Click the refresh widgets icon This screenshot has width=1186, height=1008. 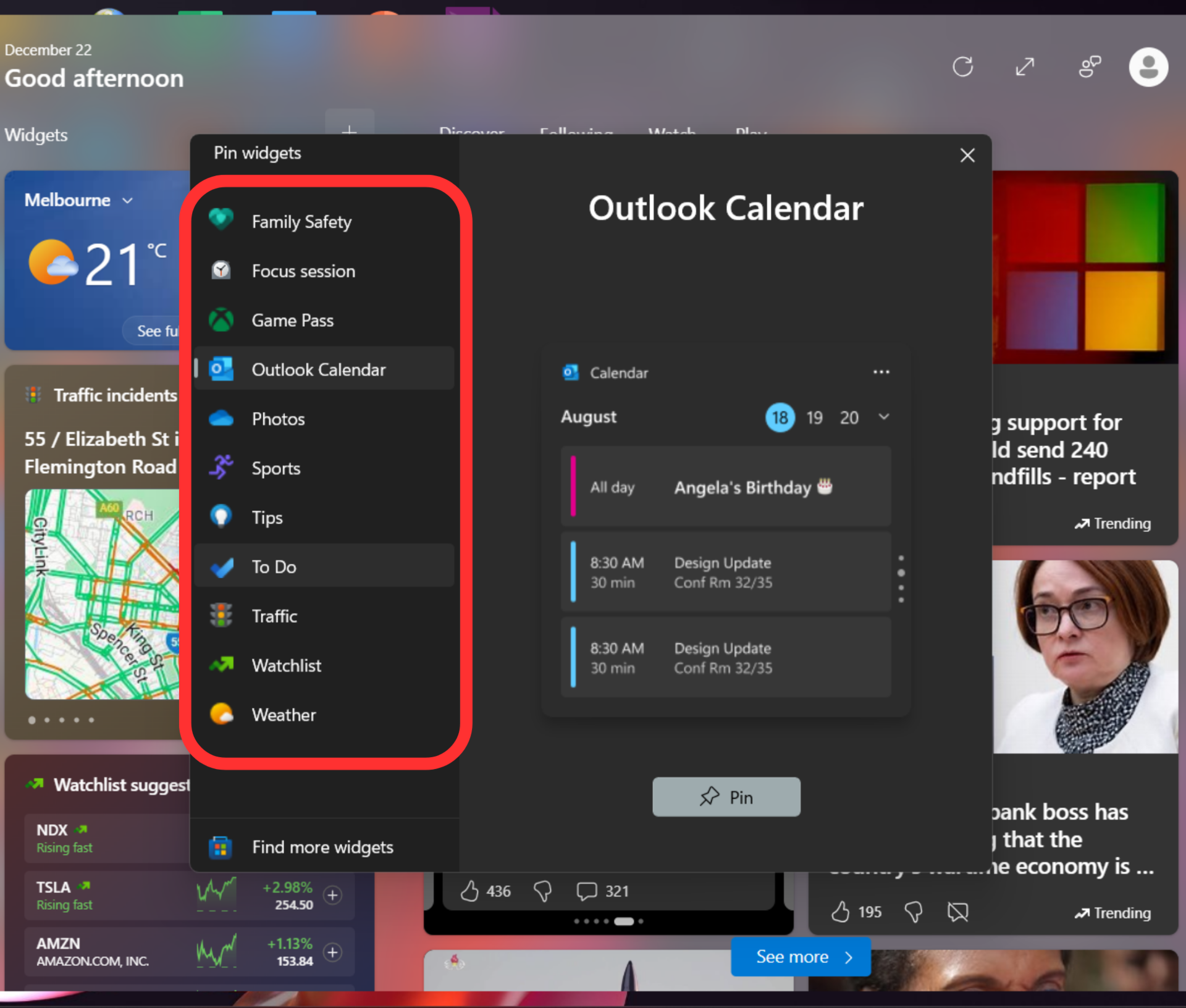(962, 67)
